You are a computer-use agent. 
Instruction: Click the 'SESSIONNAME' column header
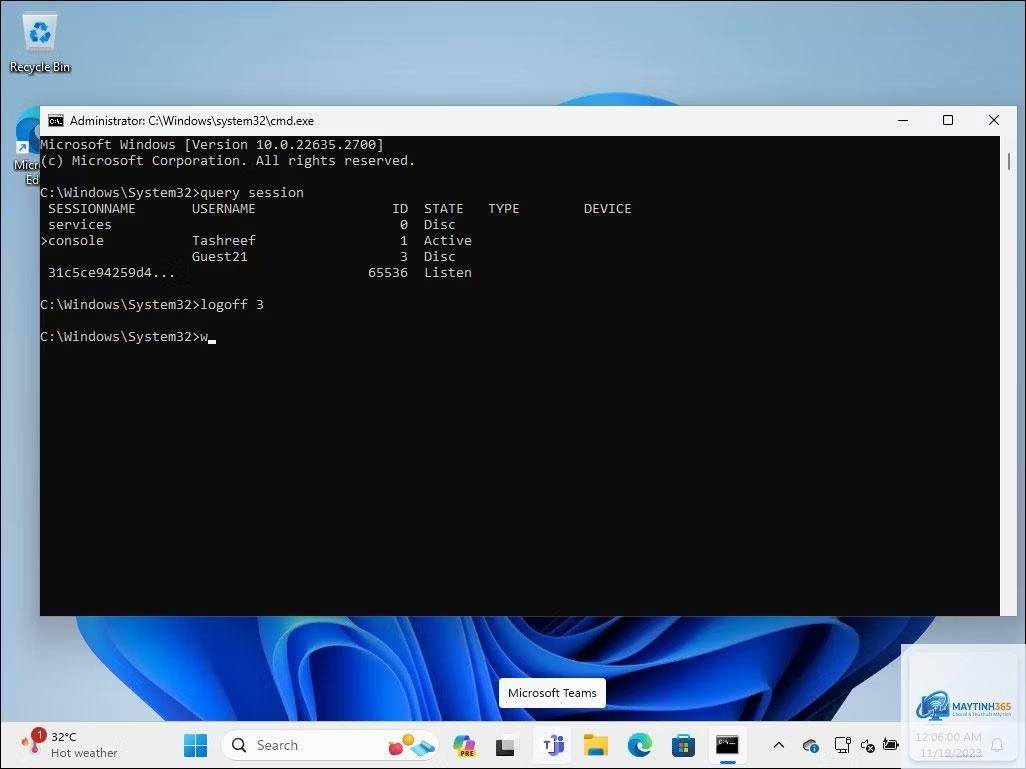[x=92, y=209]
